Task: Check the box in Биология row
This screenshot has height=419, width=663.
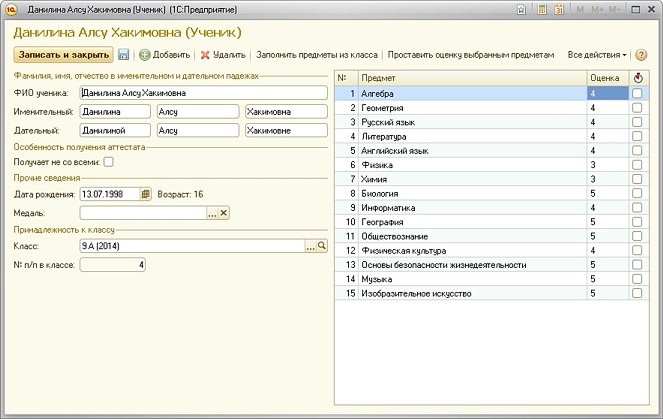Action: click(x=637, y=193)
